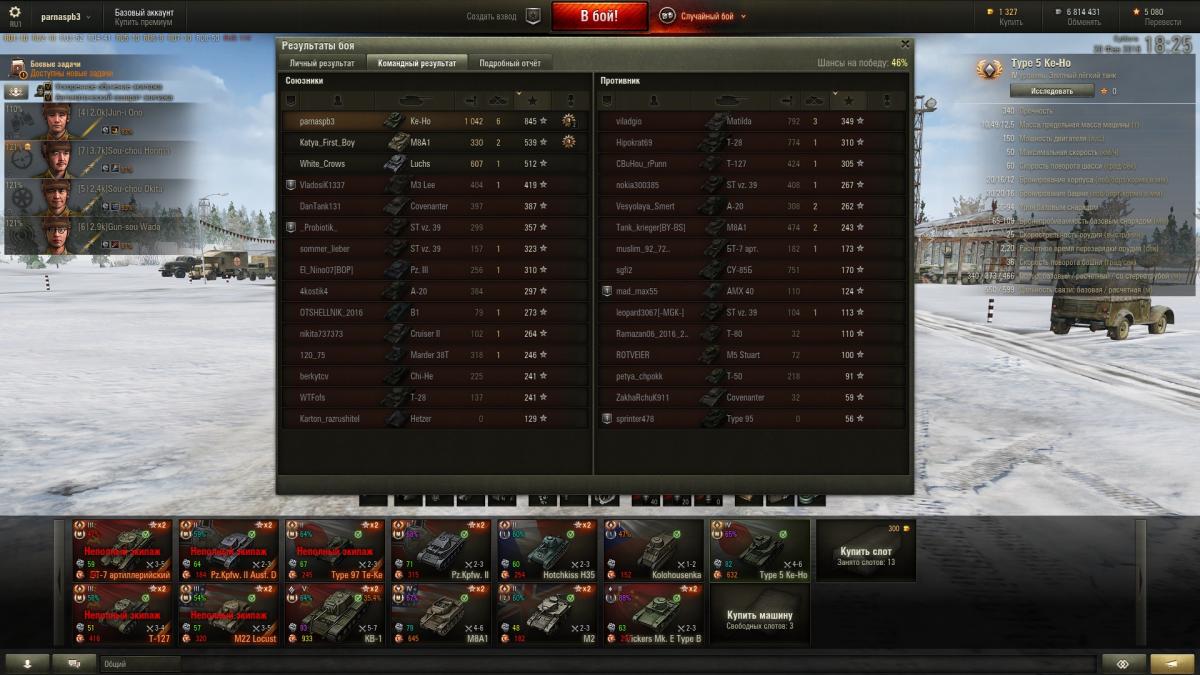Click Создать взвод link

[493, 16]
